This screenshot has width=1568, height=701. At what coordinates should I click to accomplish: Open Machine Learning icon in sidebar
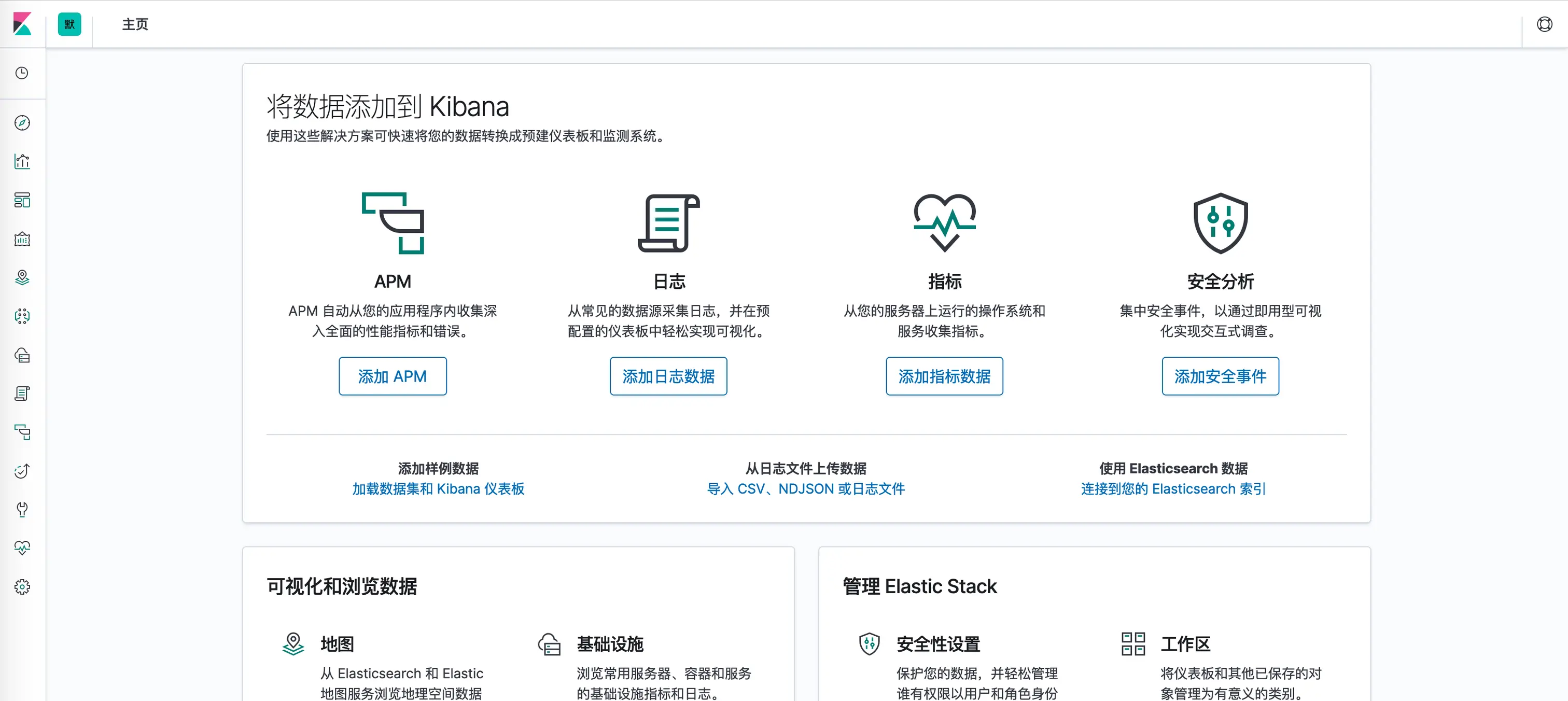point(22,316)
